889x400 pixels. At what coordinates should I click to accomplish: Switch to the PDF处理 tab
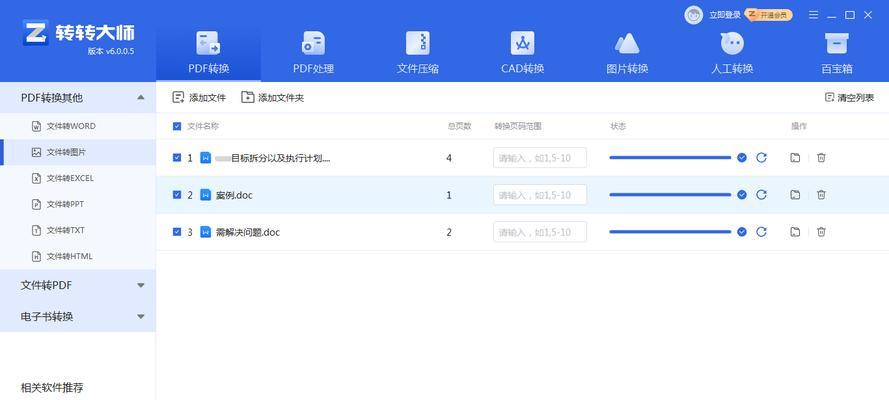point(313,52)
